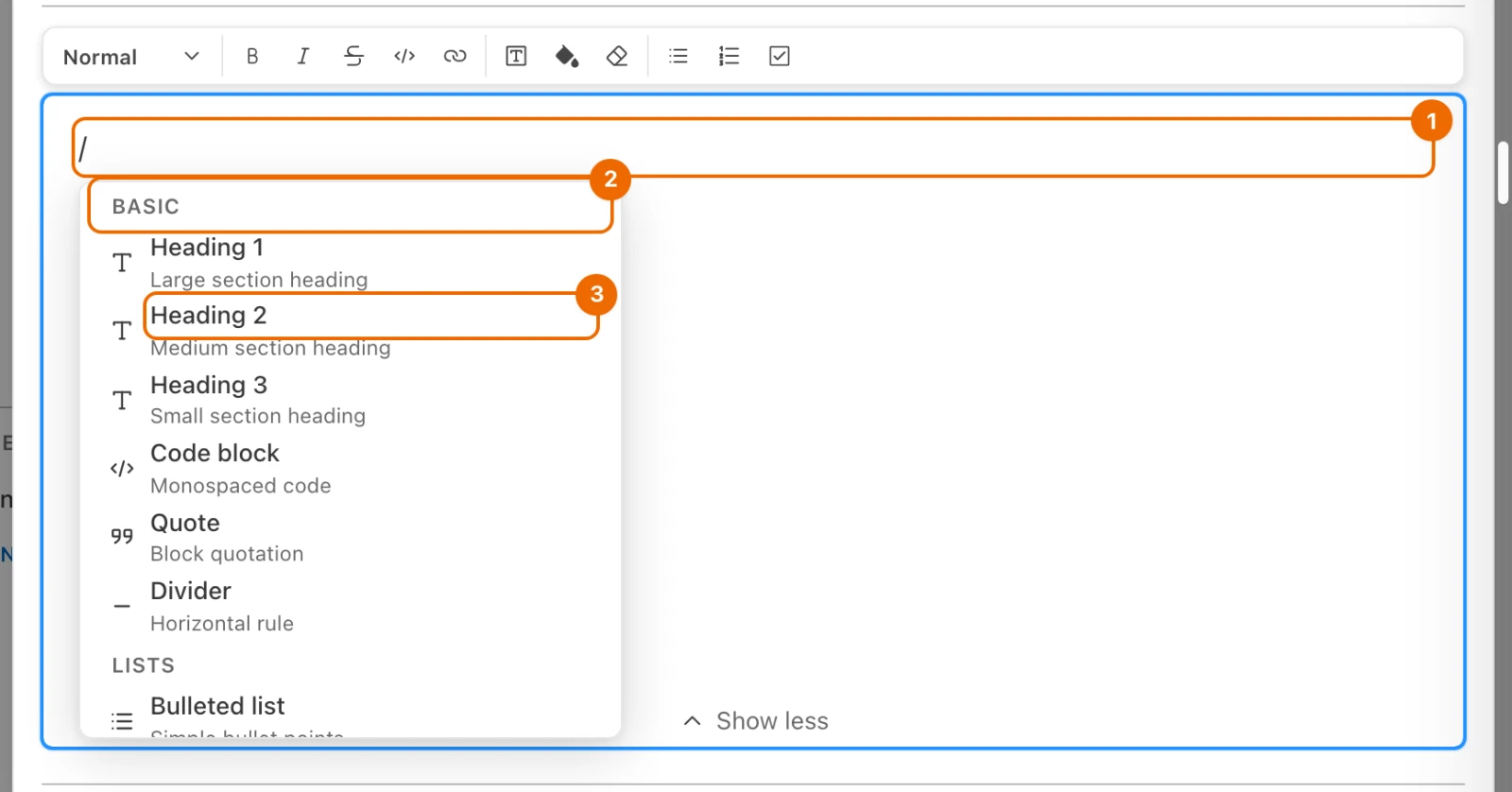This screenshot has width=1512, height=792.
Task: Click the Code block brackets icon
Action: [122, 469]
